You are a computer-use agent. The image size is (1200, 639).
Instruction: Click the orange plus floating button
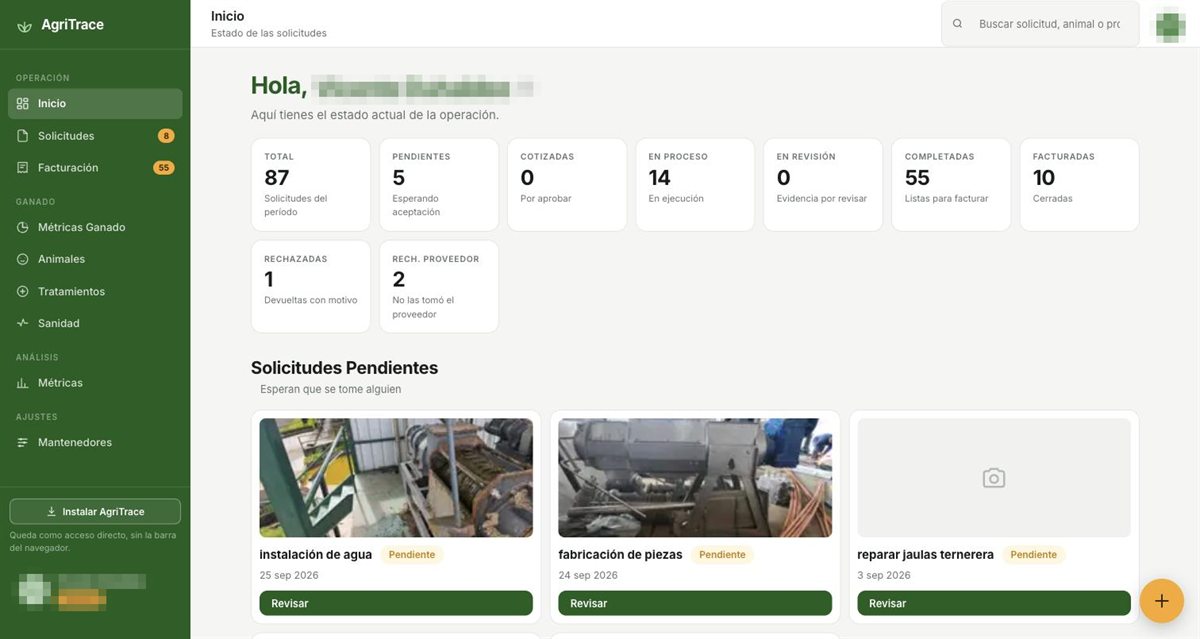point(1162,601)
